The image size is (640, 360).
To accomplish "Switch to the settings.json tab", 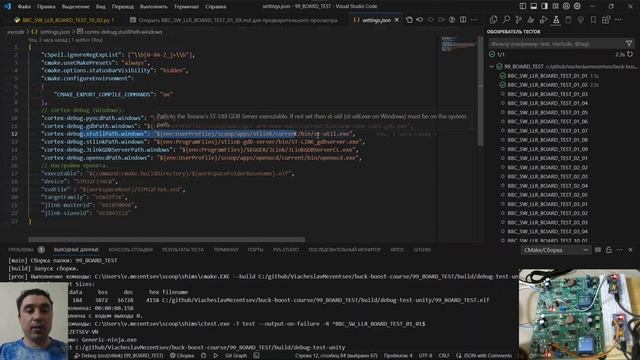I will 376,20.
